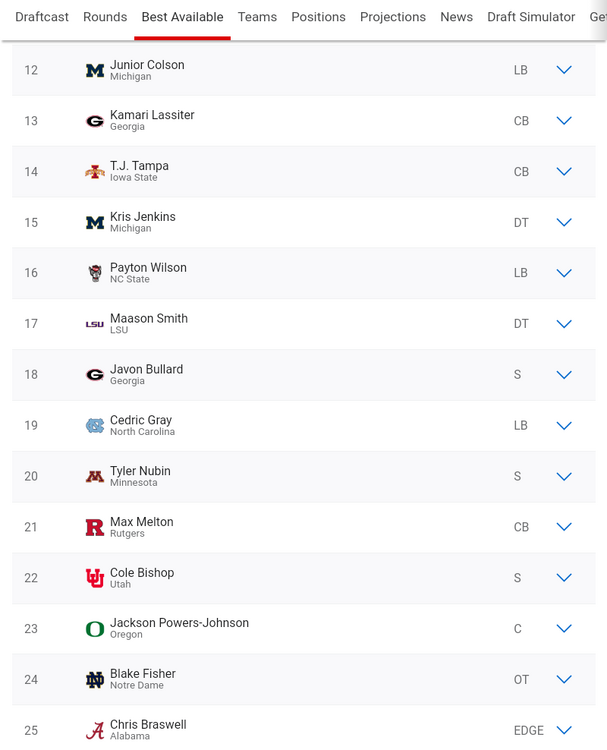
Task: Open the Positions tab
Action: point(318,17)
